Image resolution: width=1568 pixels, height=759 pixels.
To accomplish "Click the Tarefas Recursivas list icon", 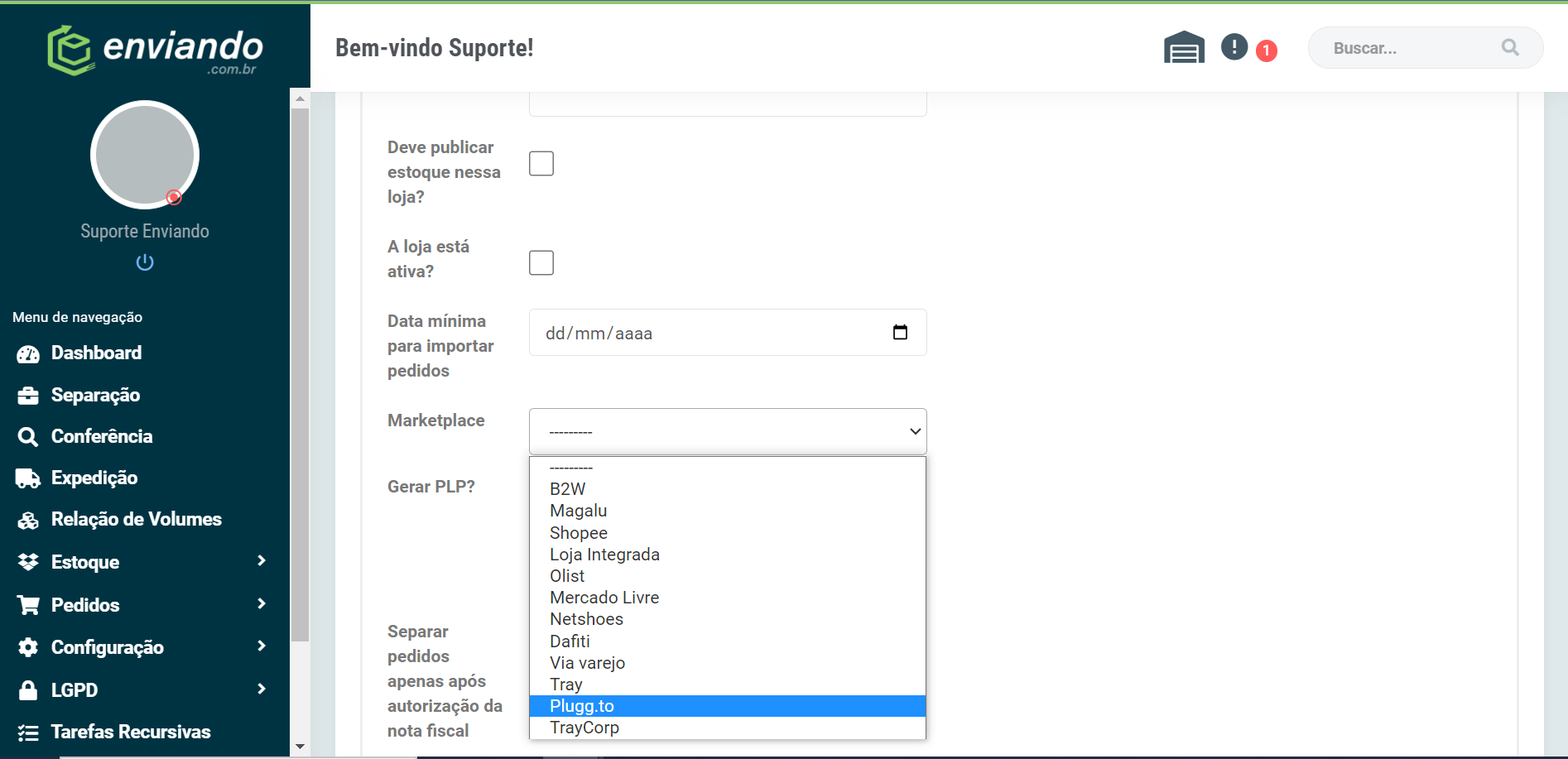I will point(28,733).
